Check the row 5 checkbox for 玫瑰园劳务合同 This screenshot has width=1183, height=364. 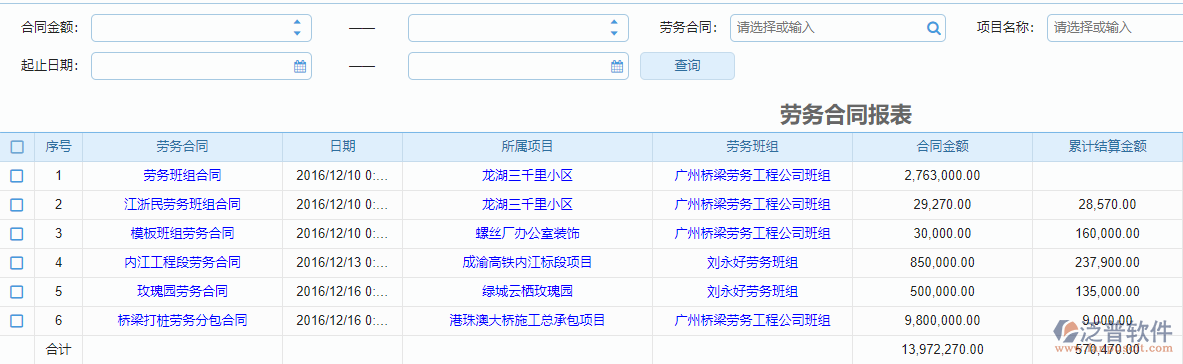[x=17, y=292]
